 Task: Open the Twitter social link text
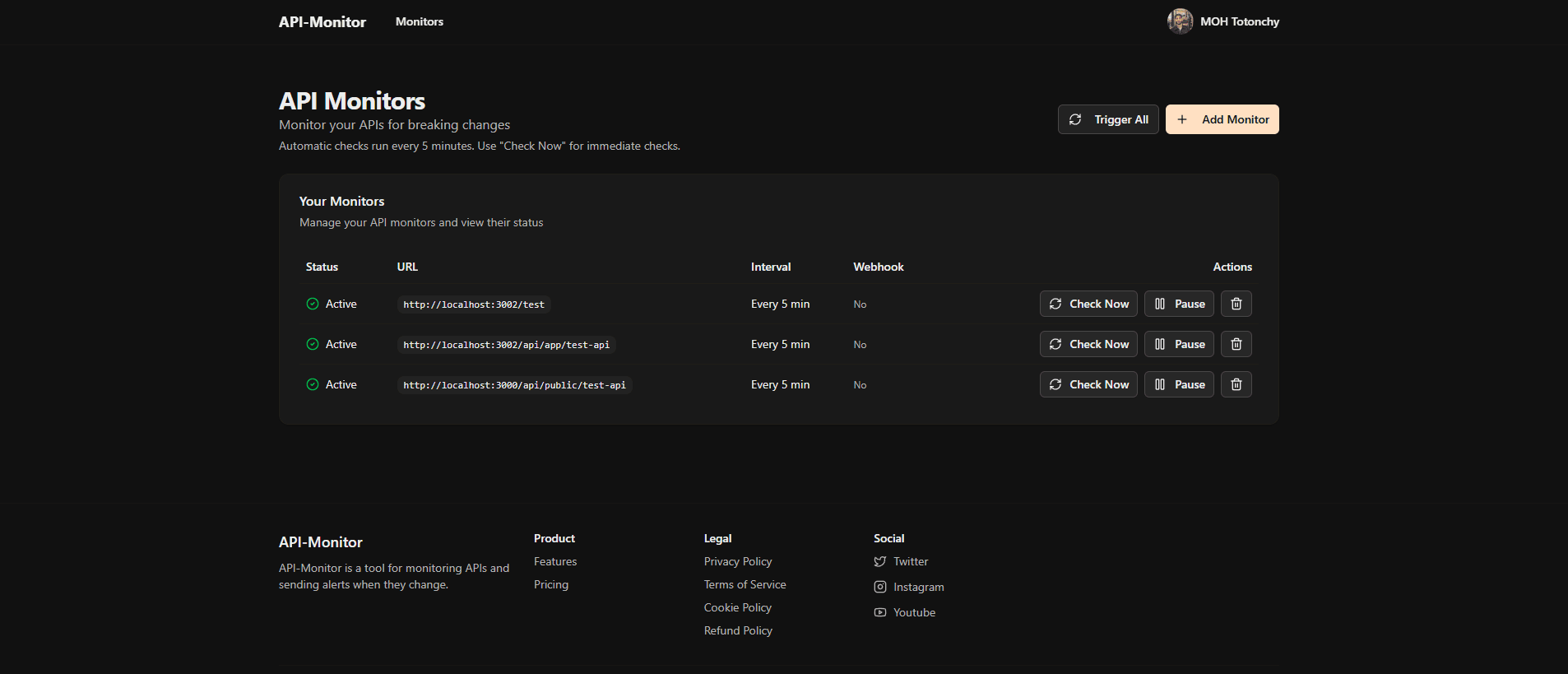(x=911, y=561)
